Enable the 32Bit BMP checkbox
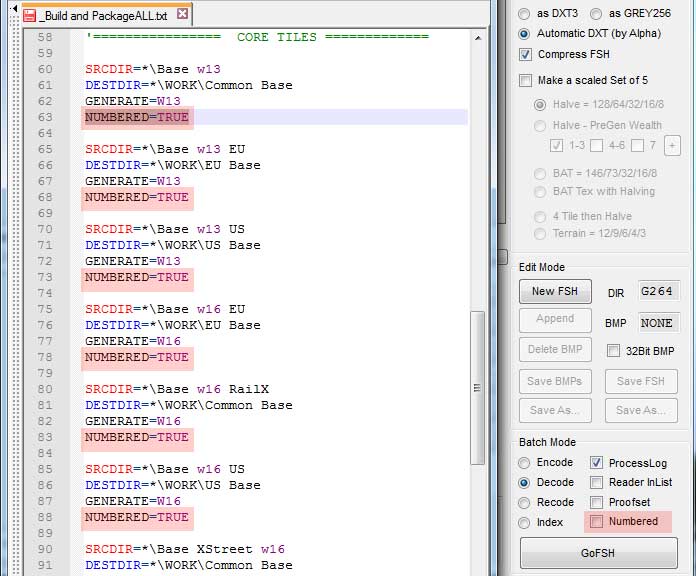This screenshot has width=696, height=576. (613, 351)
